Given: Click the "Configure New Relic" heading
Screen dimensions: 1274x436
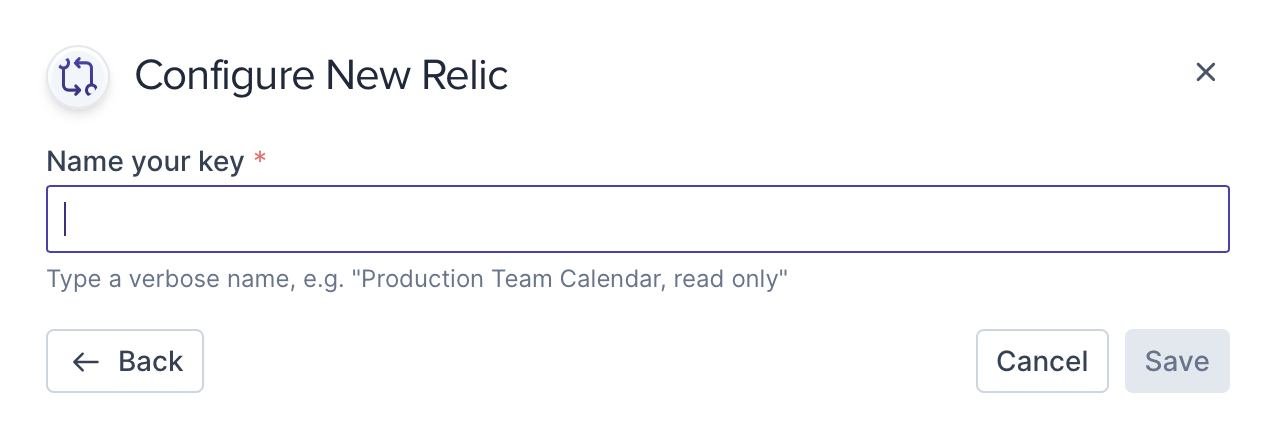Looking at the screenshot, I should pos(321,76).
